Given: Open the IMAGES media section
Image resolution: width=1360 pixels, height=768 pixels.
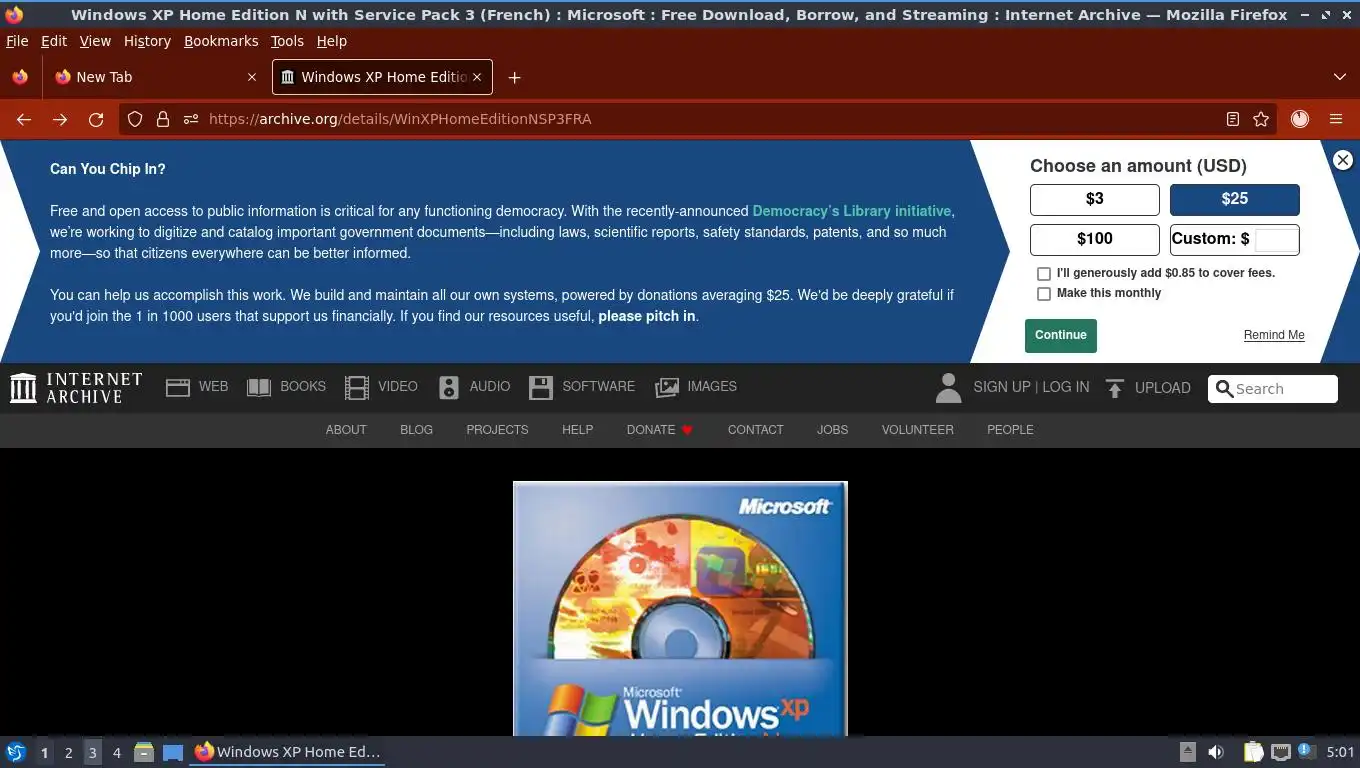Looking at the screenshot, I should click(x=696, y=387).
